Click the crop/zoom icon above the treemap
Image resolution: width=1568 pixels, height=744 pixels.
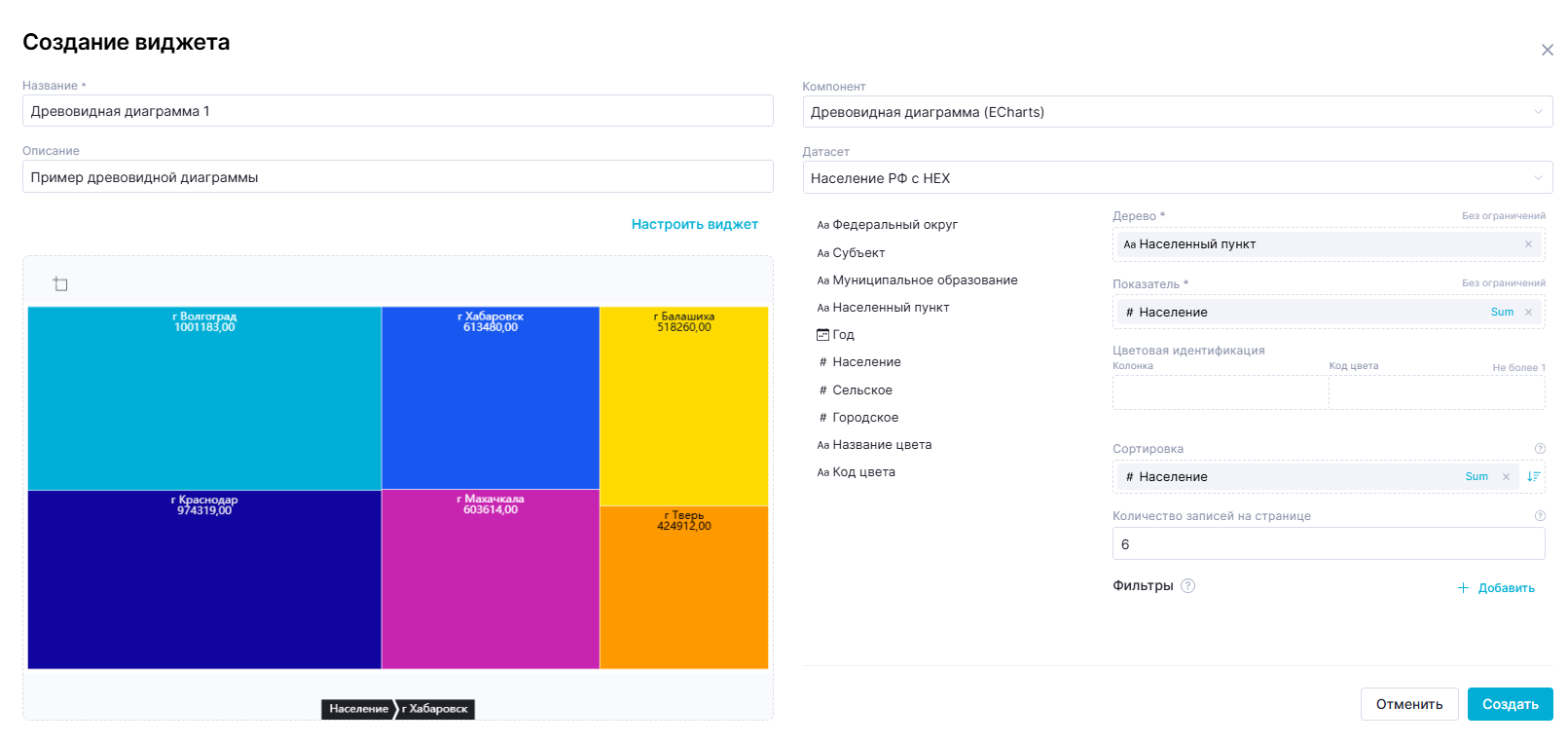point(60,284)
